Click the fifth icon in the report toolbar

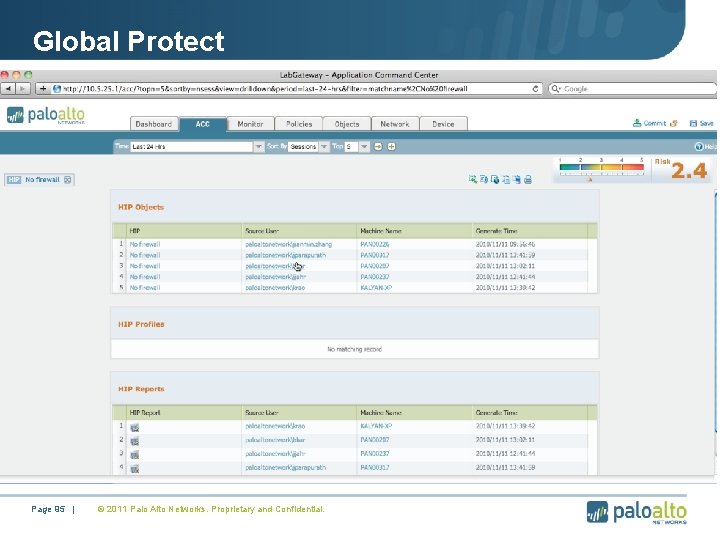pos(517,180)
